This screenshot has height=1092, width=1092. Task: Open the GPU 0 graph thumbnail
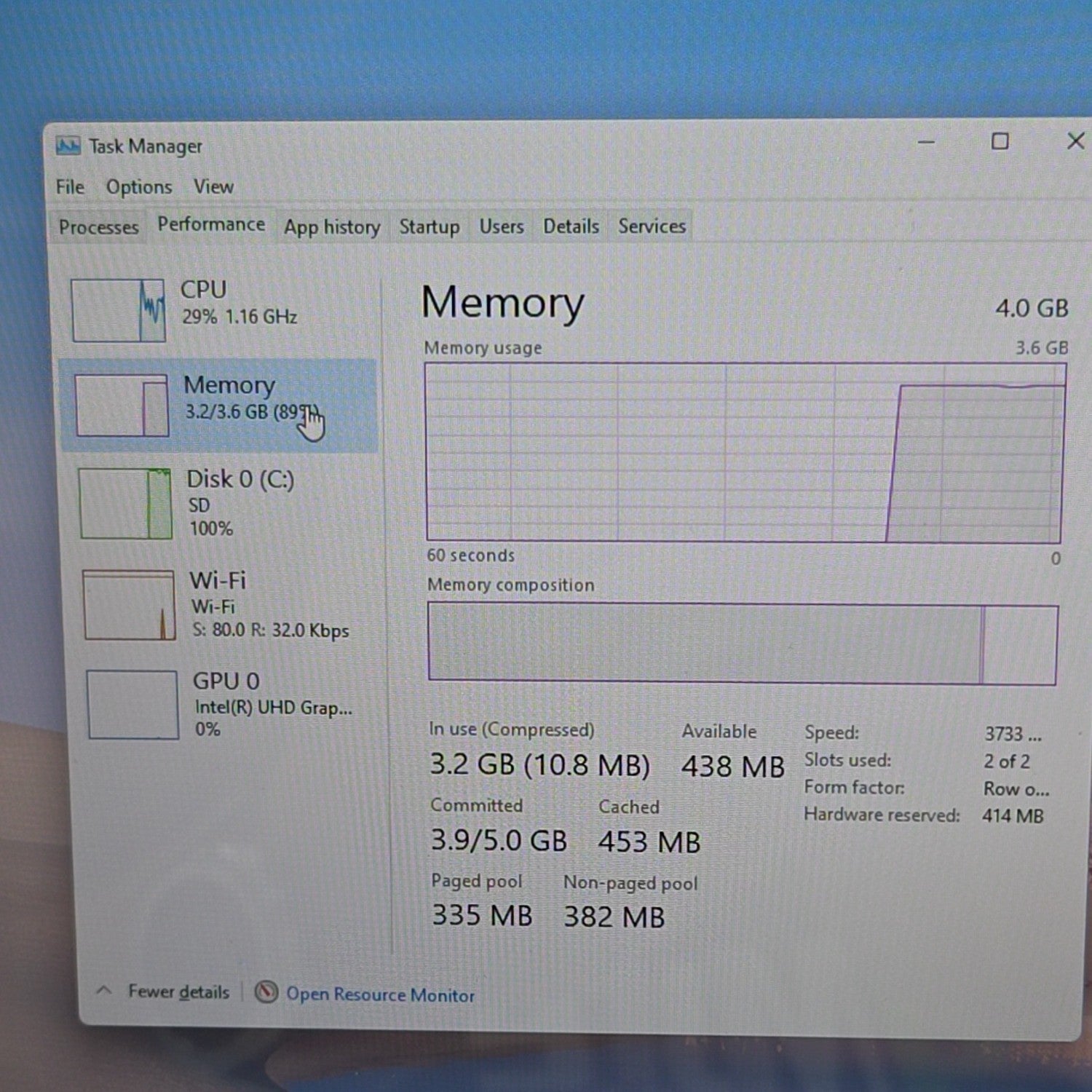132,705
